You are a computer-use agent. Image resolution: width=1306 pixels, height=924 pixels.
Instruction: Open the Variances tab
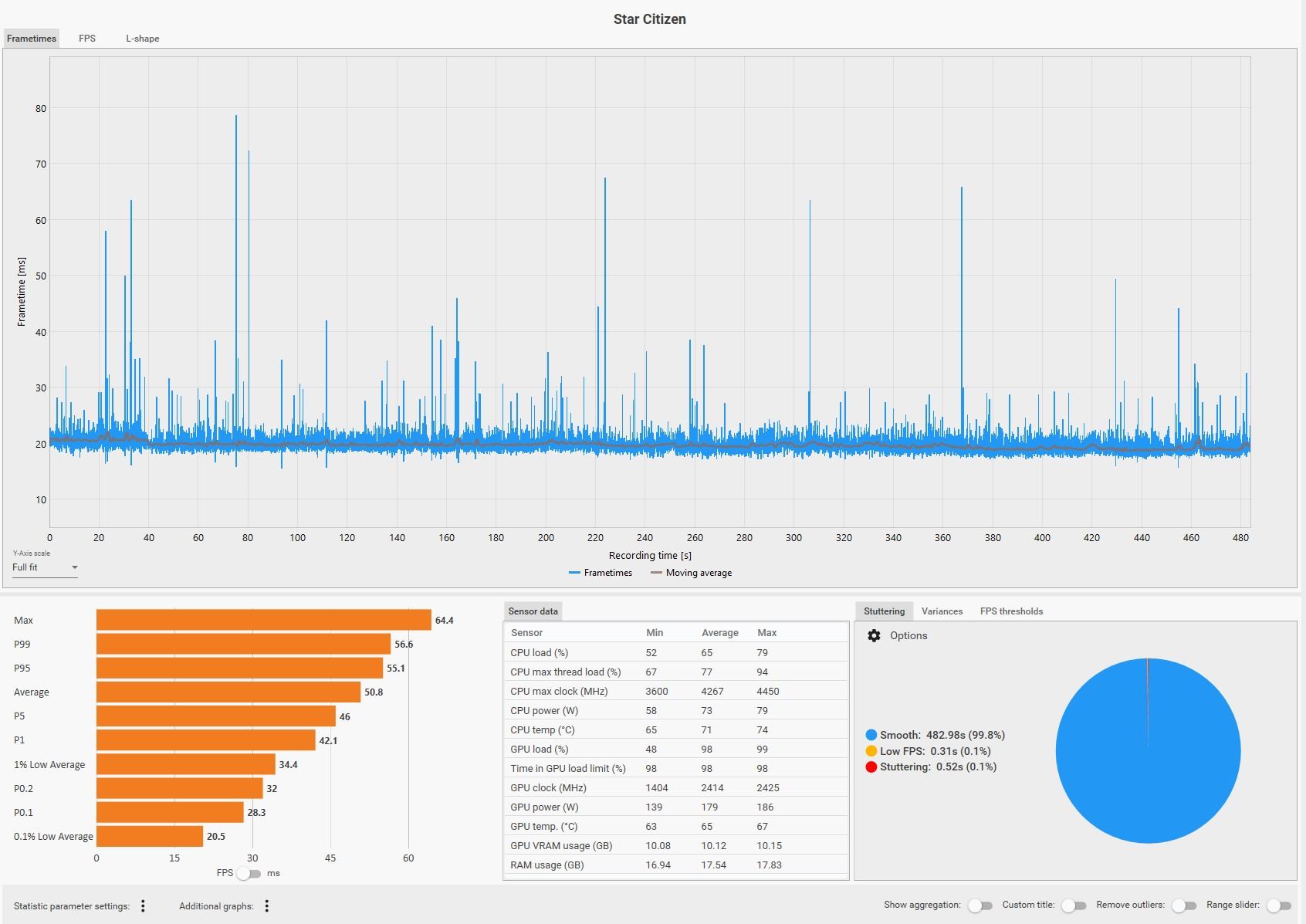(x=942, y=611)
